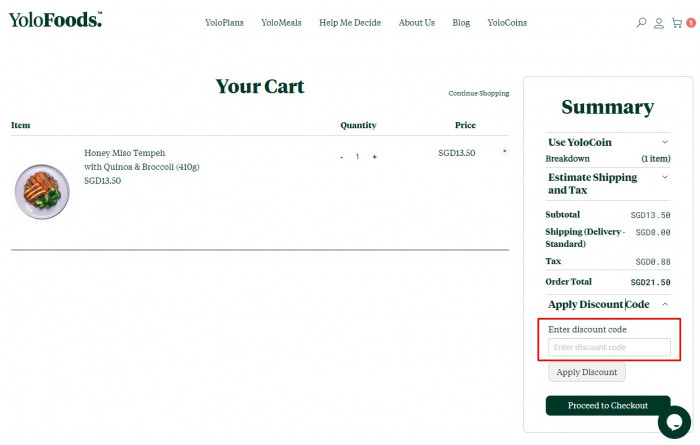Select the SGD13.50 subtotal value

click(650, 215)
